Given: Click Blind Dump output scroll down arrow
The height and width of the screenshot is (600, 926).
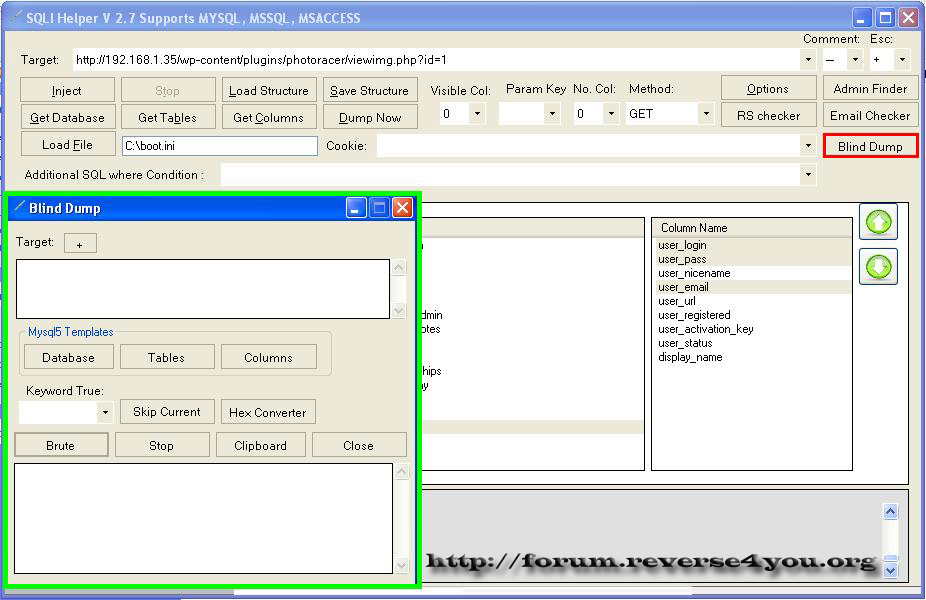Looking at the screenshot, I should (x=402, y=565).
